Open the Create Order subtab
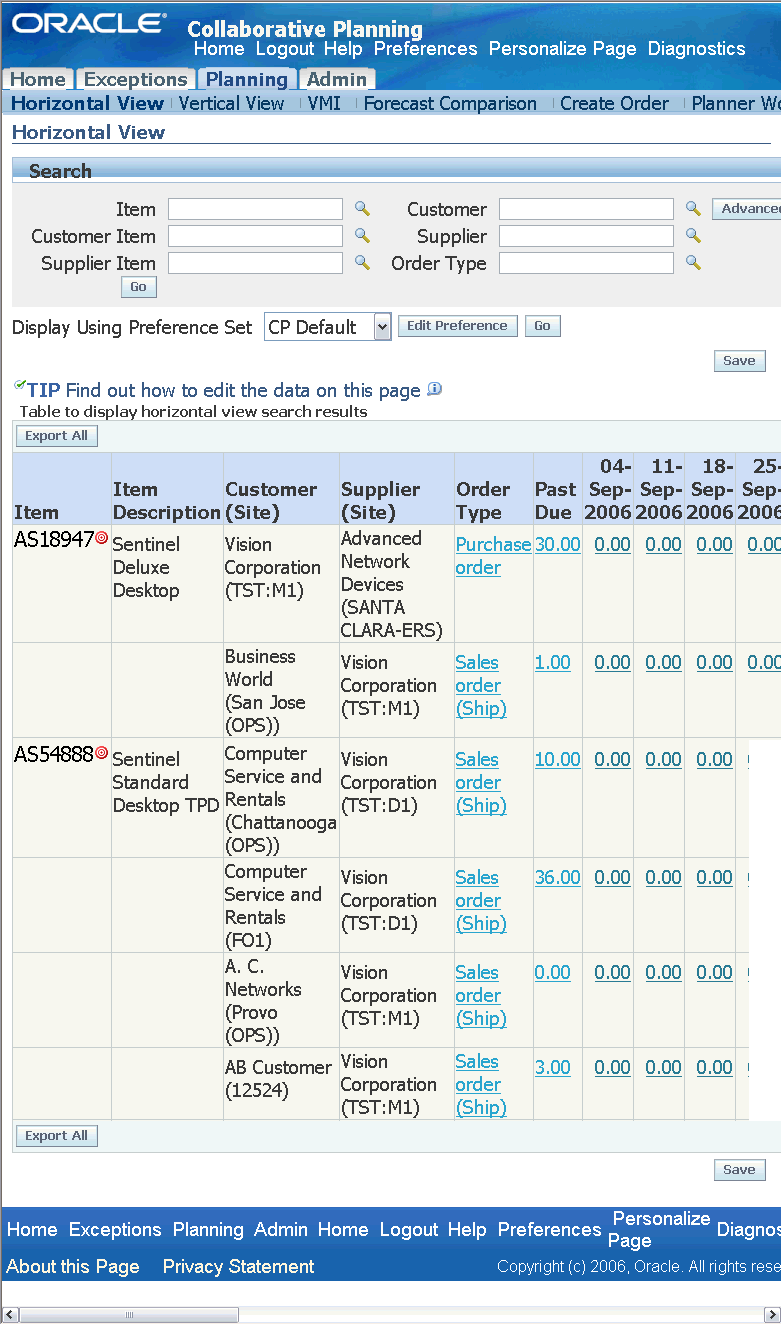This screenshot has height=1326, width=781. (614, 103)
